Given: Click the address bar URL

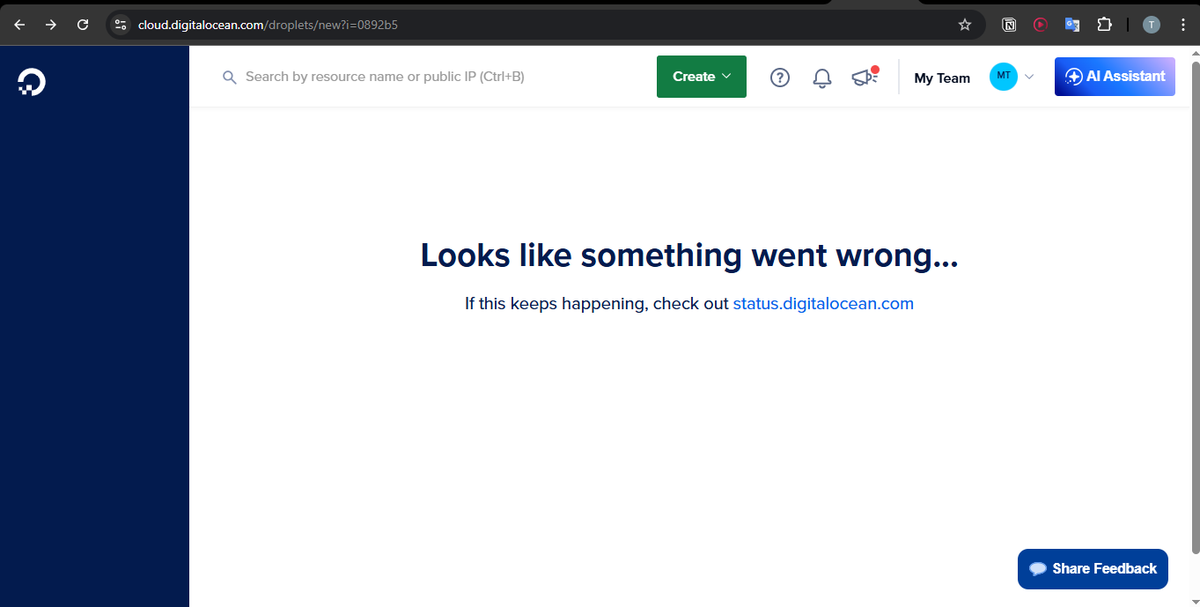Looking at the screenshot, I should click(x=268, y=25).
